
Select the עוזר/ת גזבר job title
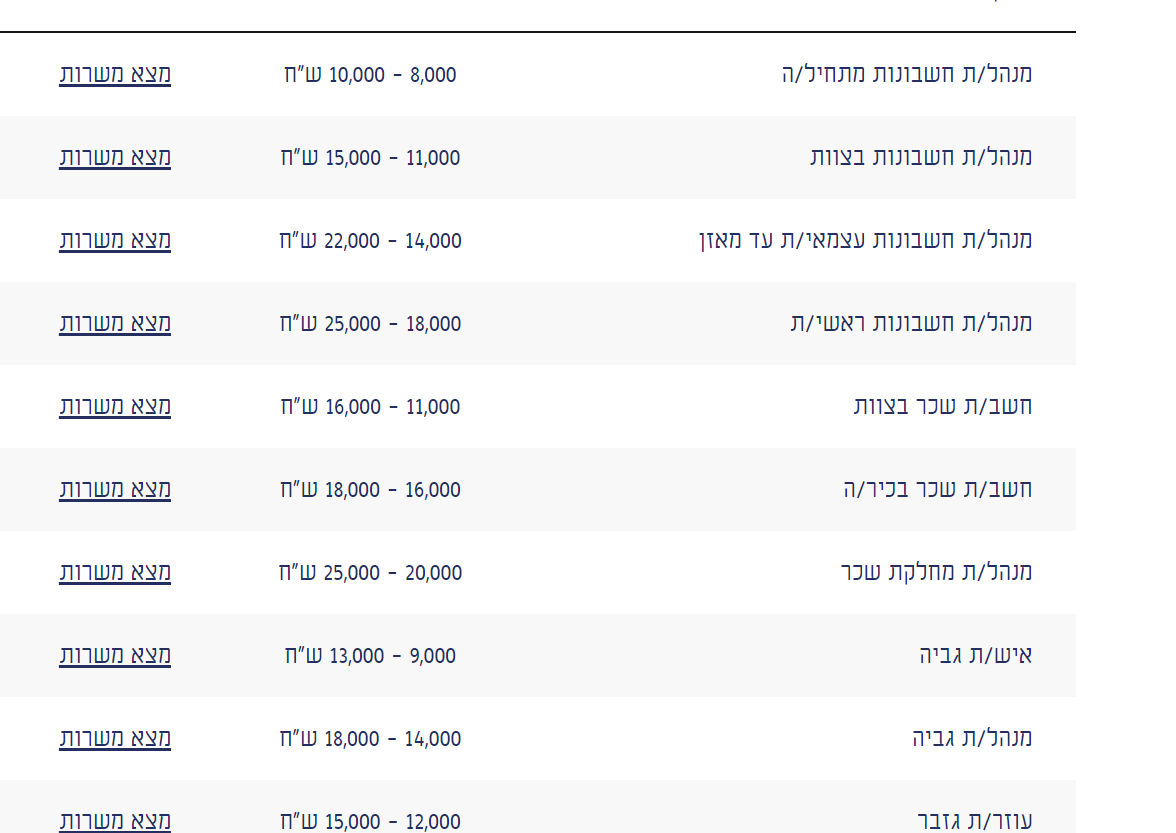pyautogui.click(x=974, y=821)
